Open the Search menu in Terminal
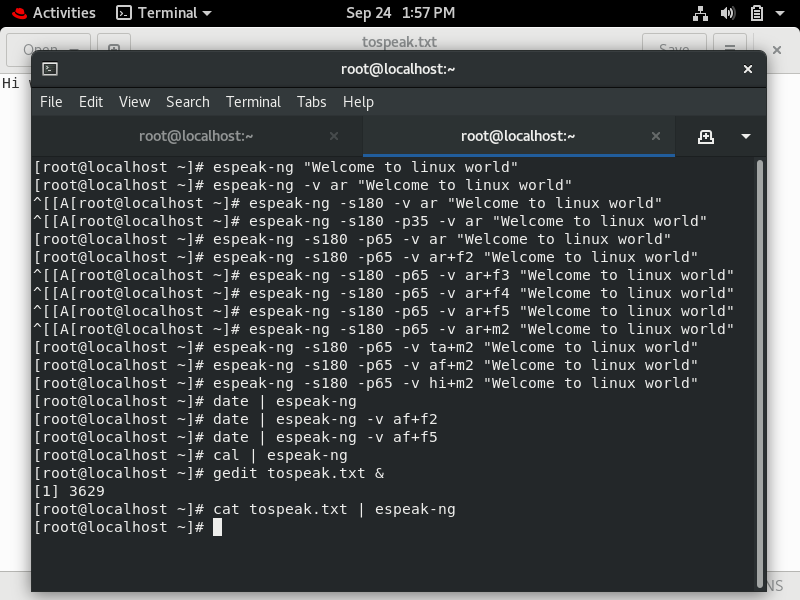The height and width of the screenshot is (600, 800). tap(188, 101)
